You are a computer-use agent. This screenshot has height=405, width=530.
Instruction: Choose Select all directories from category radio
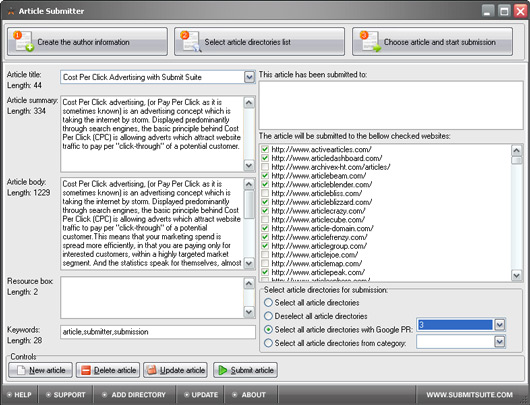268,343
